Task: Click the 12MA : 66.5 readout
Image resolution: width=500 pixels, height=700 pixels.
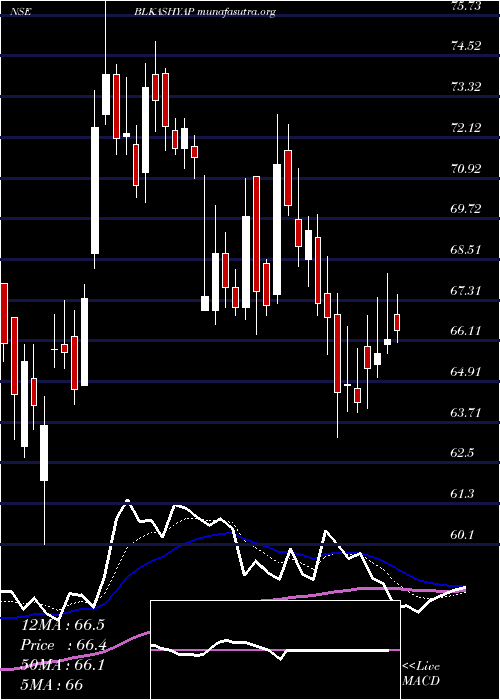Action: click(x=63, y=625)
